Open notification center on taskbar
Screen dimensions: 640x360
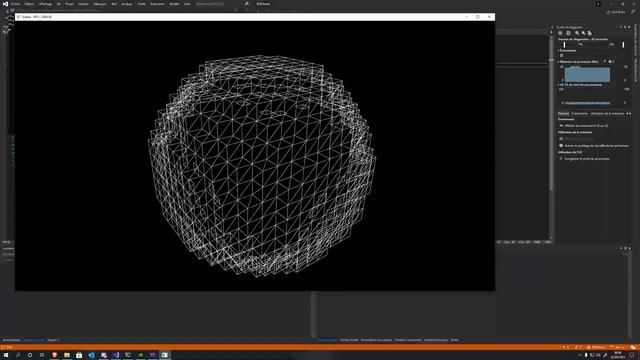tap(632, 355)
